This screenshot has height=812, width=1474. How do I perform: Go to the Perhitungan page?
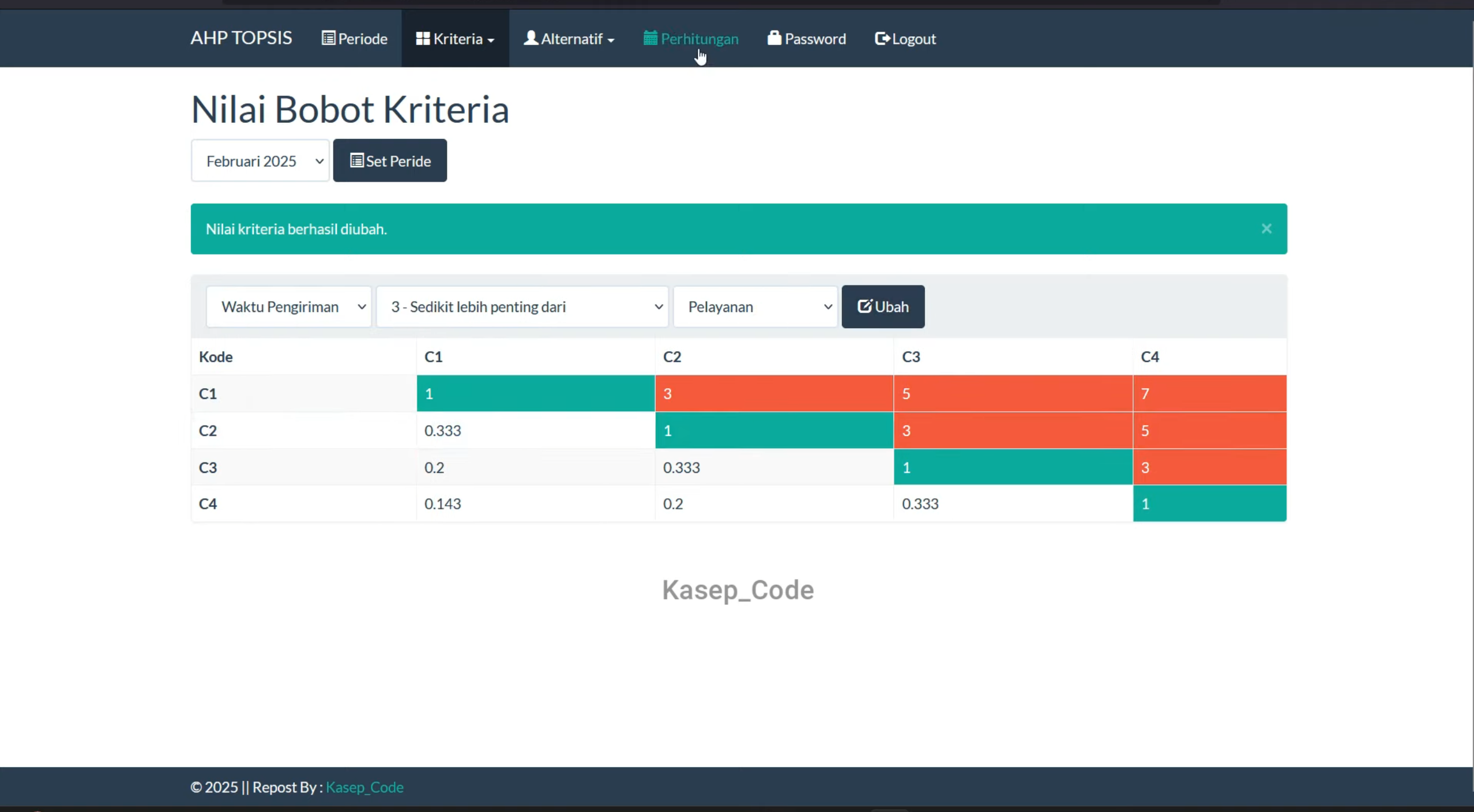coord(691,38)
